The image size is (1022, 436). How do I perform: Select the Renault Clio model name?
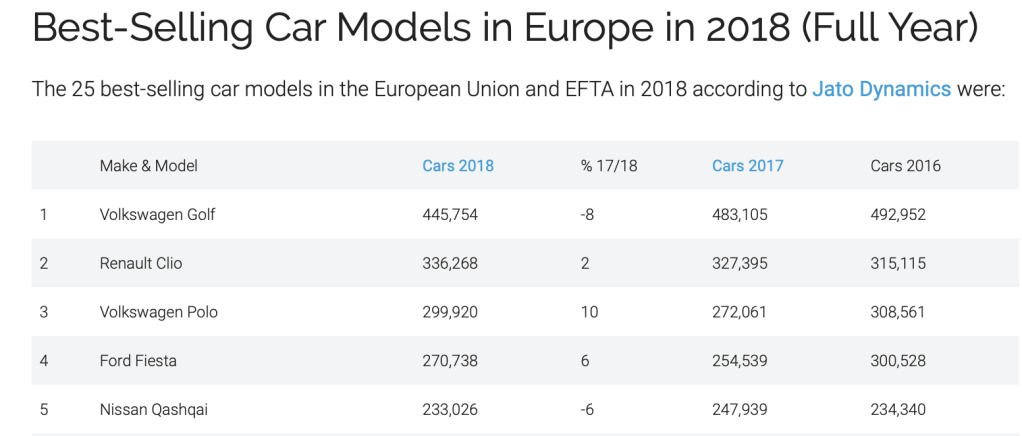(141, 264)
